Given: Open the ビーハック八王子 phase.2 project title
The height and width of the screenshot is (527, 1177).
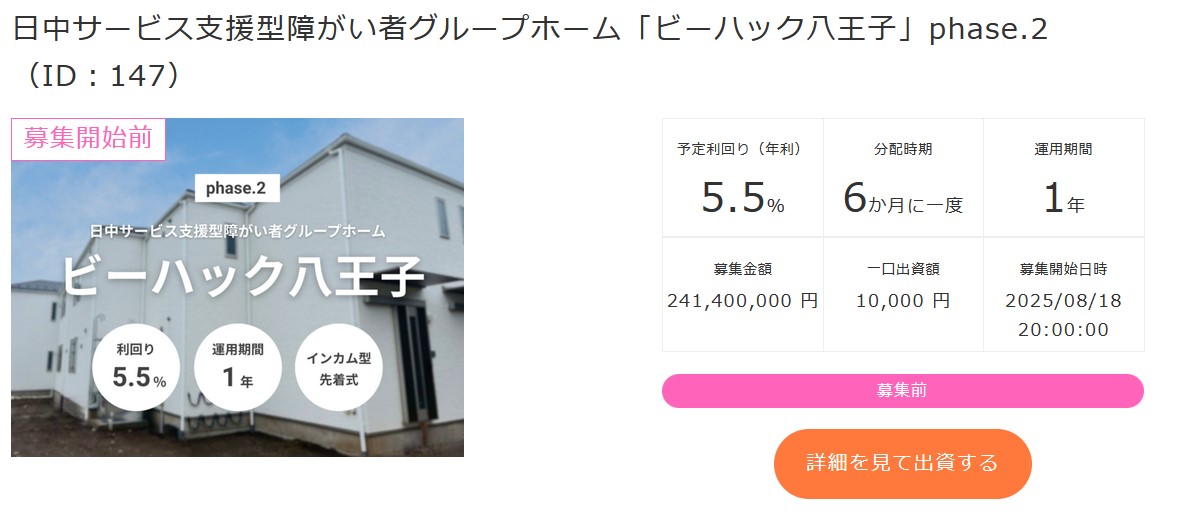Looking at the screenshot, I should [x=530, y=30].
